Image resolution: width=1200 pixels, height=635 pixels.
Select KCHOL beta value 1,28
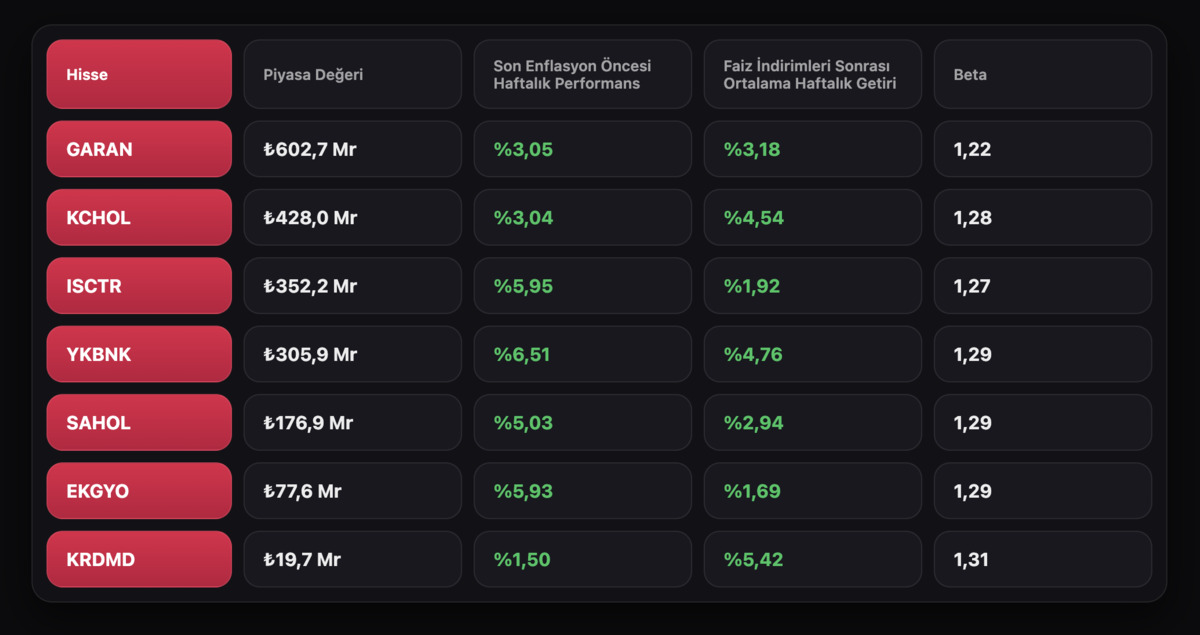(x=1043, y=218)
